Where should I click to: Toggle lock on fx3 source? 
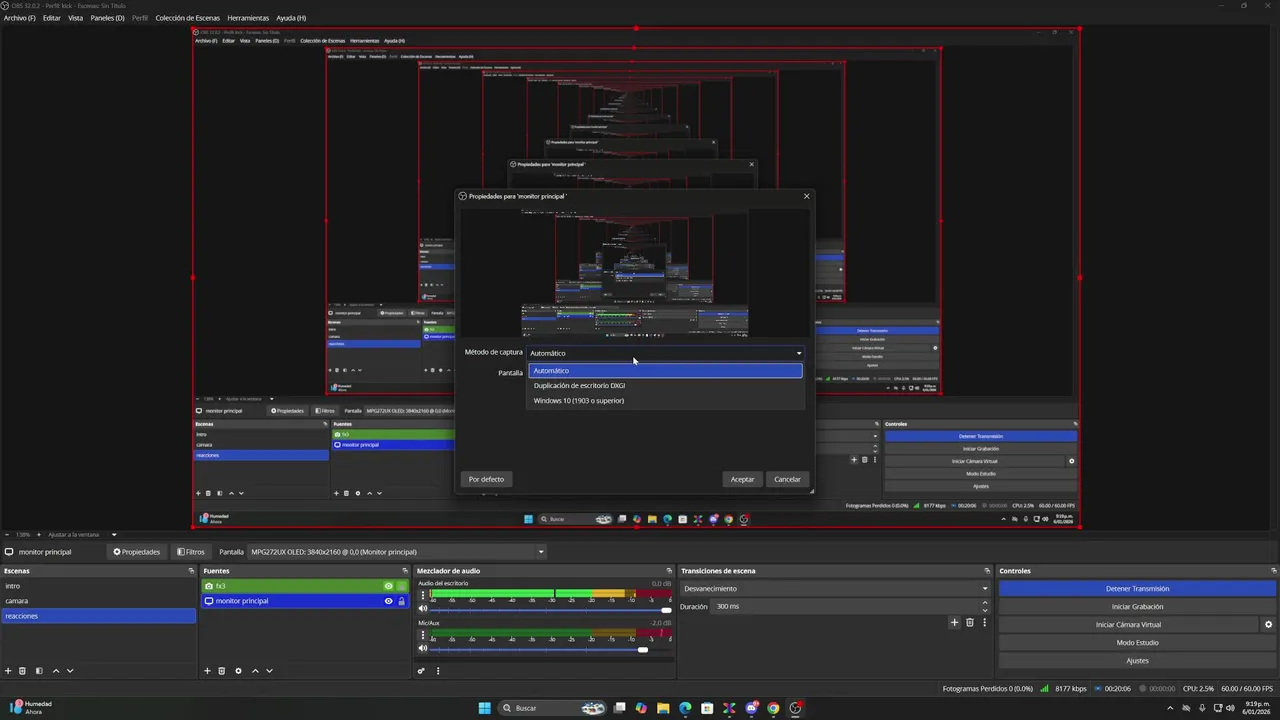[x=401, y=586]
